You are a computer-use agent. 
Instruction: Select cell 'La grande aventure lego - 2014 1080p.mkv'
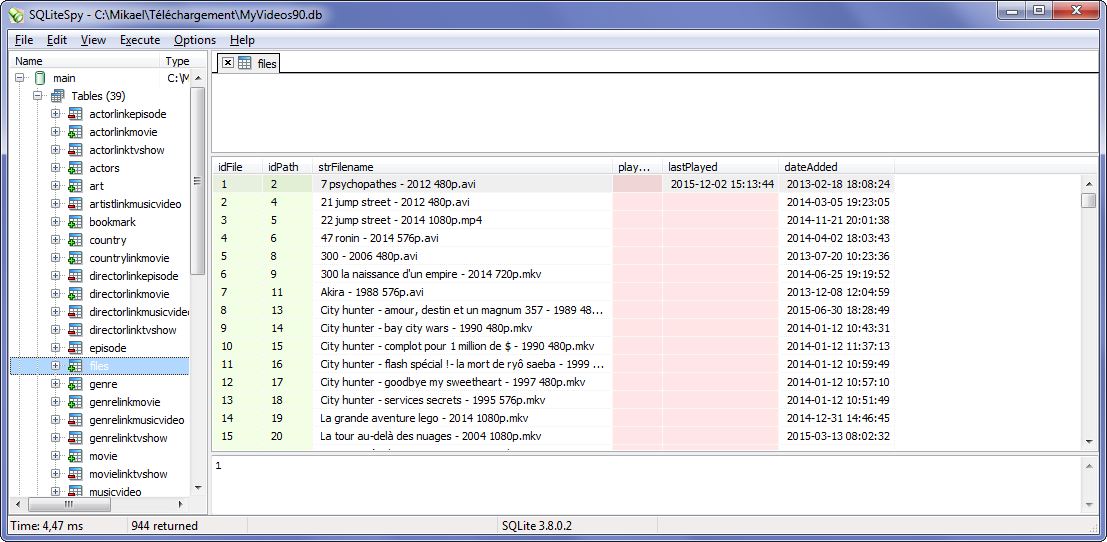coord(462,418)
